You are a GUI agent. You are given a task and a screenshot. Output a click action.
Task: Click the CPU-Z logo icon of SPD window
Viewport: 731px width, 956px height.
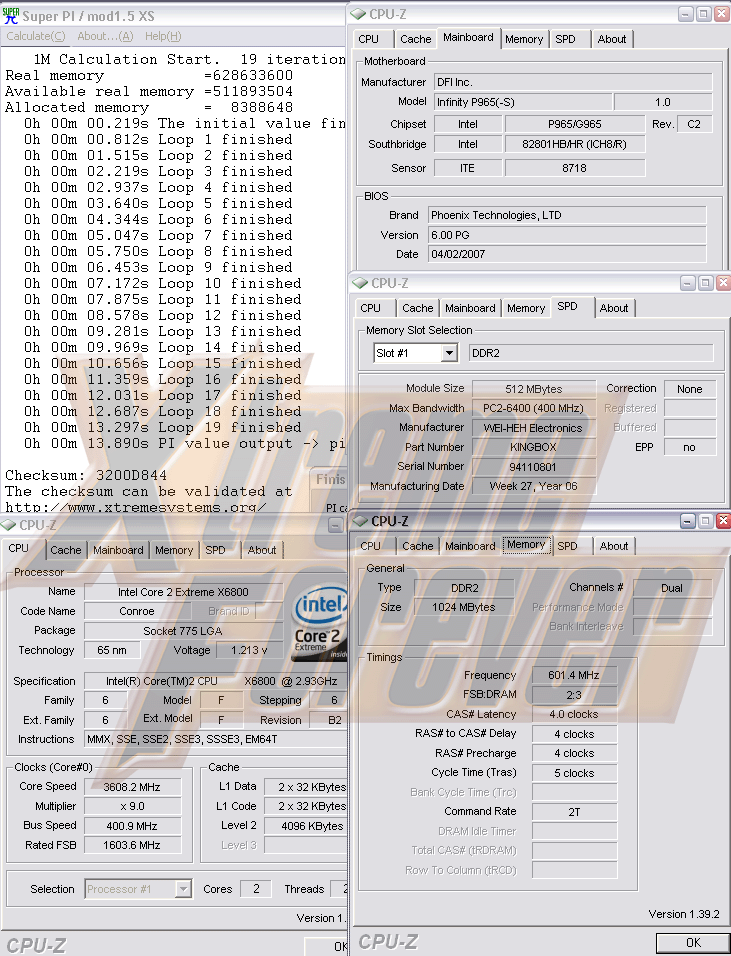pyautogui.click(x=360, y=283)
